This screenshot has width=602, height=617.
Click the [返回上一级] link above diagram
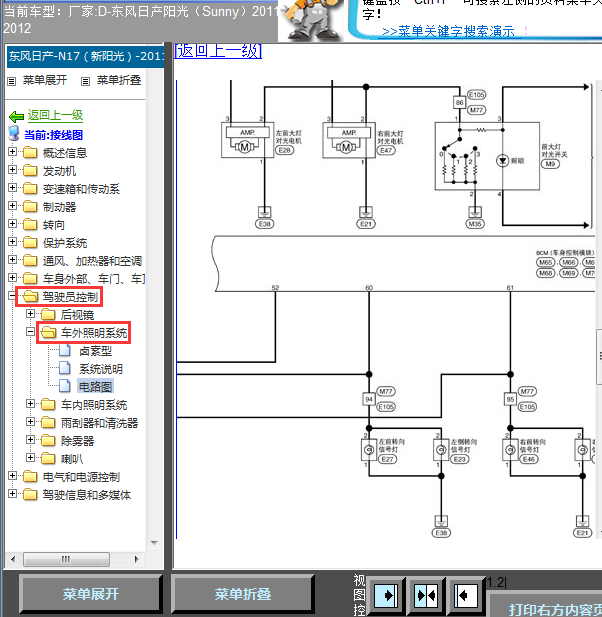(x=218, y=51)
